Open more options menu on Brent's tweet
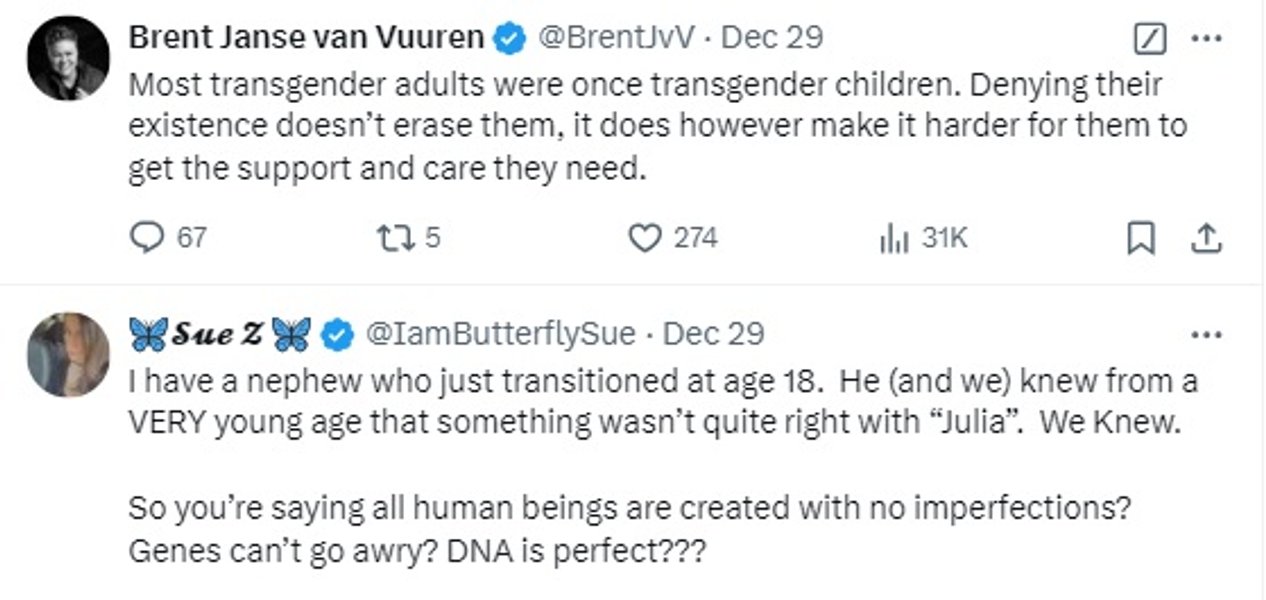 pos(1208,39)
